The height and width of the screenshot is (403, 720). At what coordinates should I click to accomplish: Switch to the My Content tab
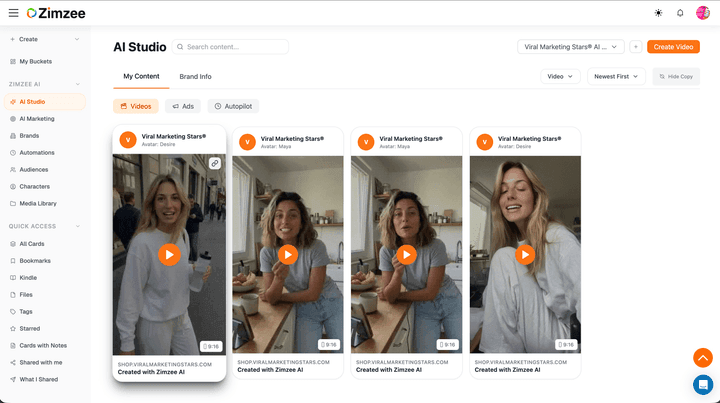coord(141,77)
